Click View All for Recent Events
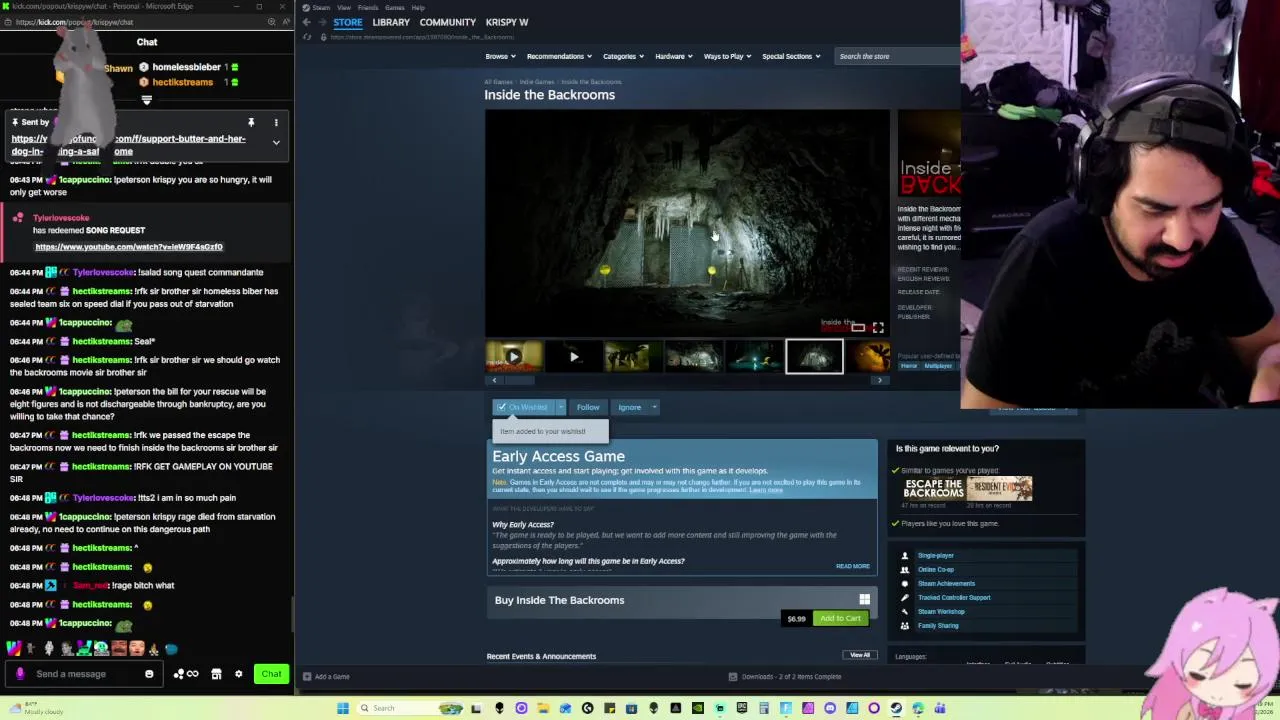1280x720 pixels. pyautogui.click(x=860, y=655)
